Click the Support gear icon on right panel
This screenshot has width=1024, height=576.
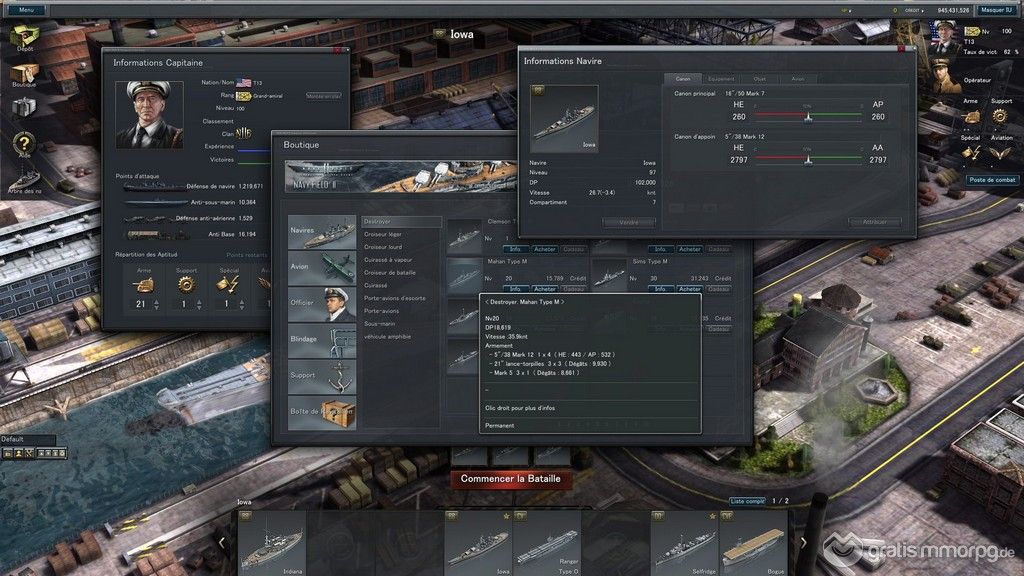coord(1000,117)
